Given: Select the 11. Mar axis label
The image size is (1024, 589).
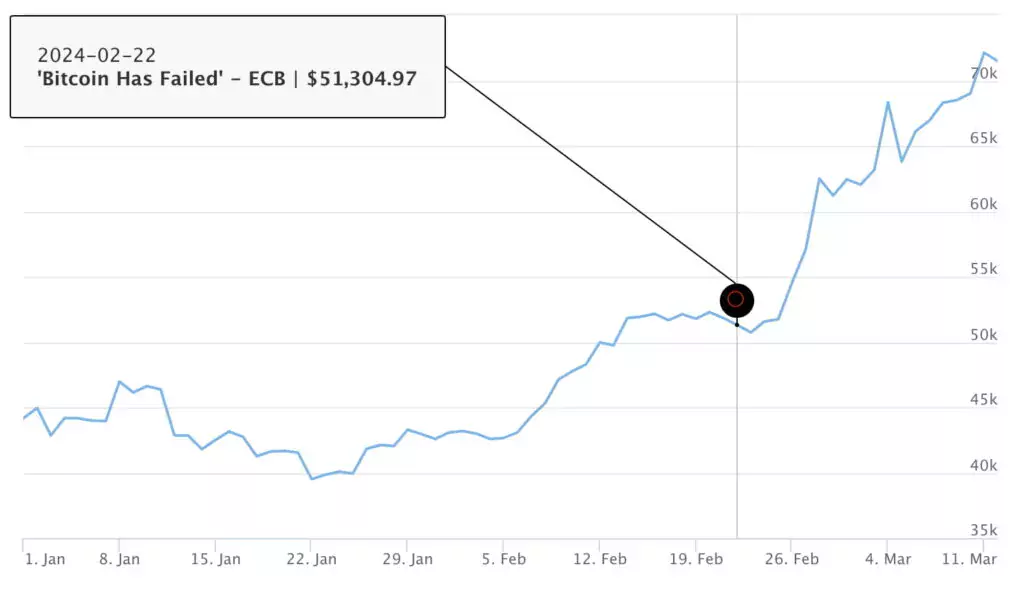Looking at the screenshot, I should coord(969,559).
